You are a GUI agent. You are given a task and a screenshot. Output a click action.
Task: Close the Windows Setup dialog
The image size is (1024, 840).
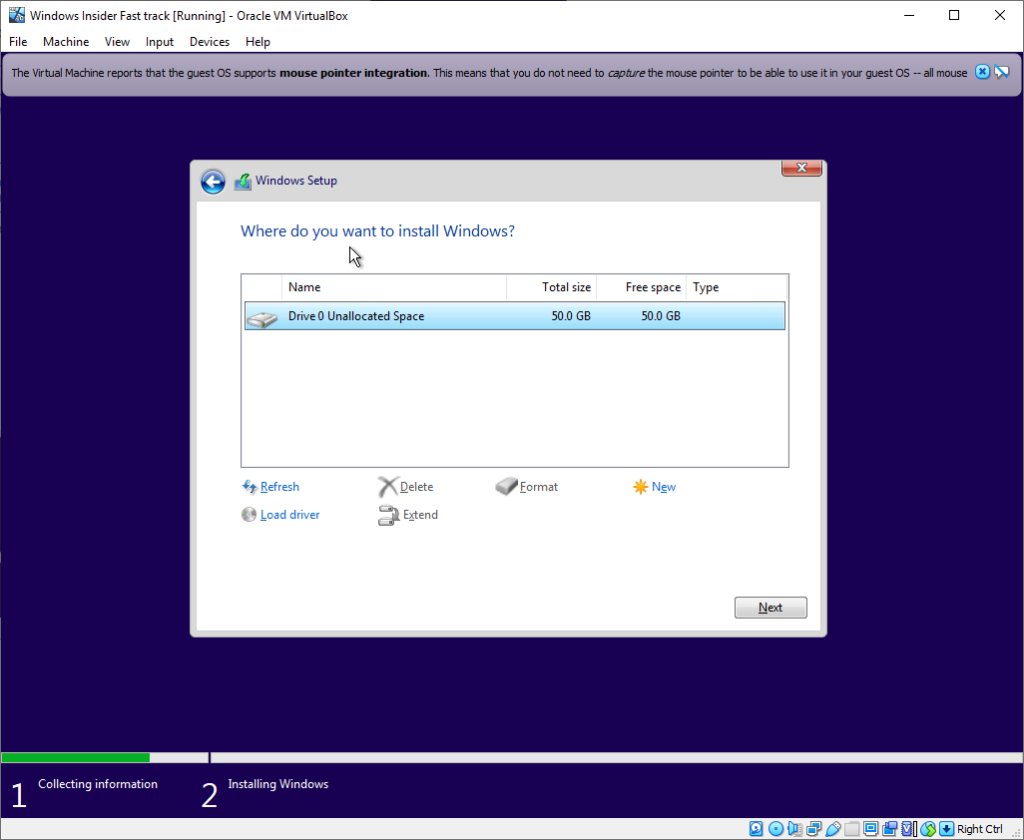click(802, 168)
